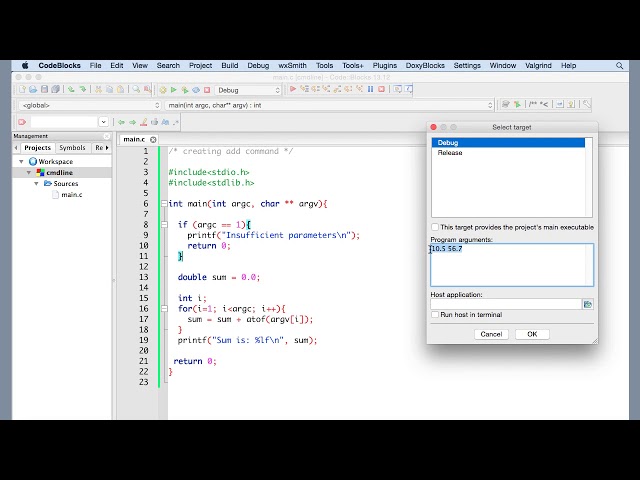Screen dimensions: 640x480
Task: Click the Cut scissors icon
Action: [98, 89]
